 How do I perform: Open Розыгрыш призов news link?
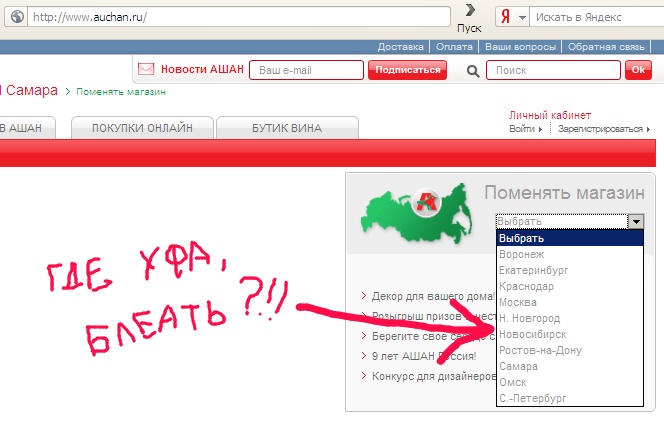[x=433, y=316]
